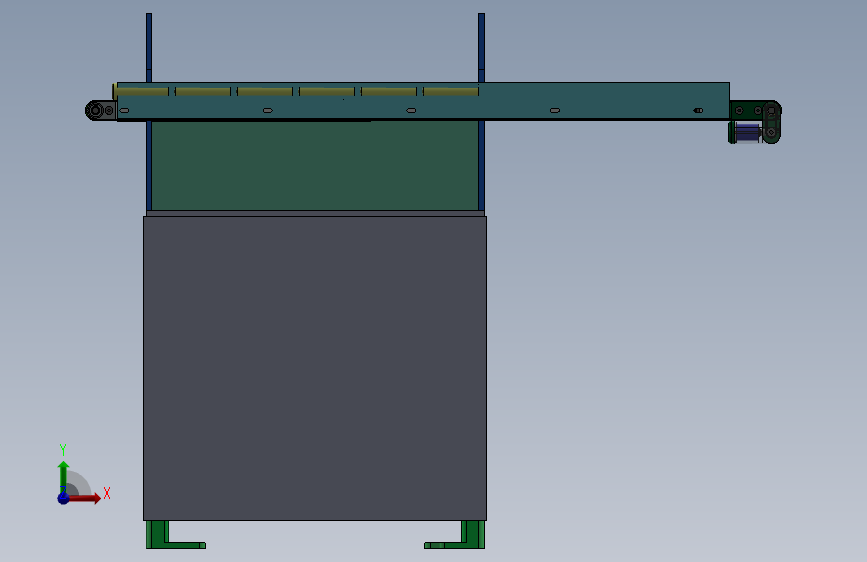The image size is (867, 562).
Task: Select the rightmost yellow roller segment
Action: (x=451, y=91)
